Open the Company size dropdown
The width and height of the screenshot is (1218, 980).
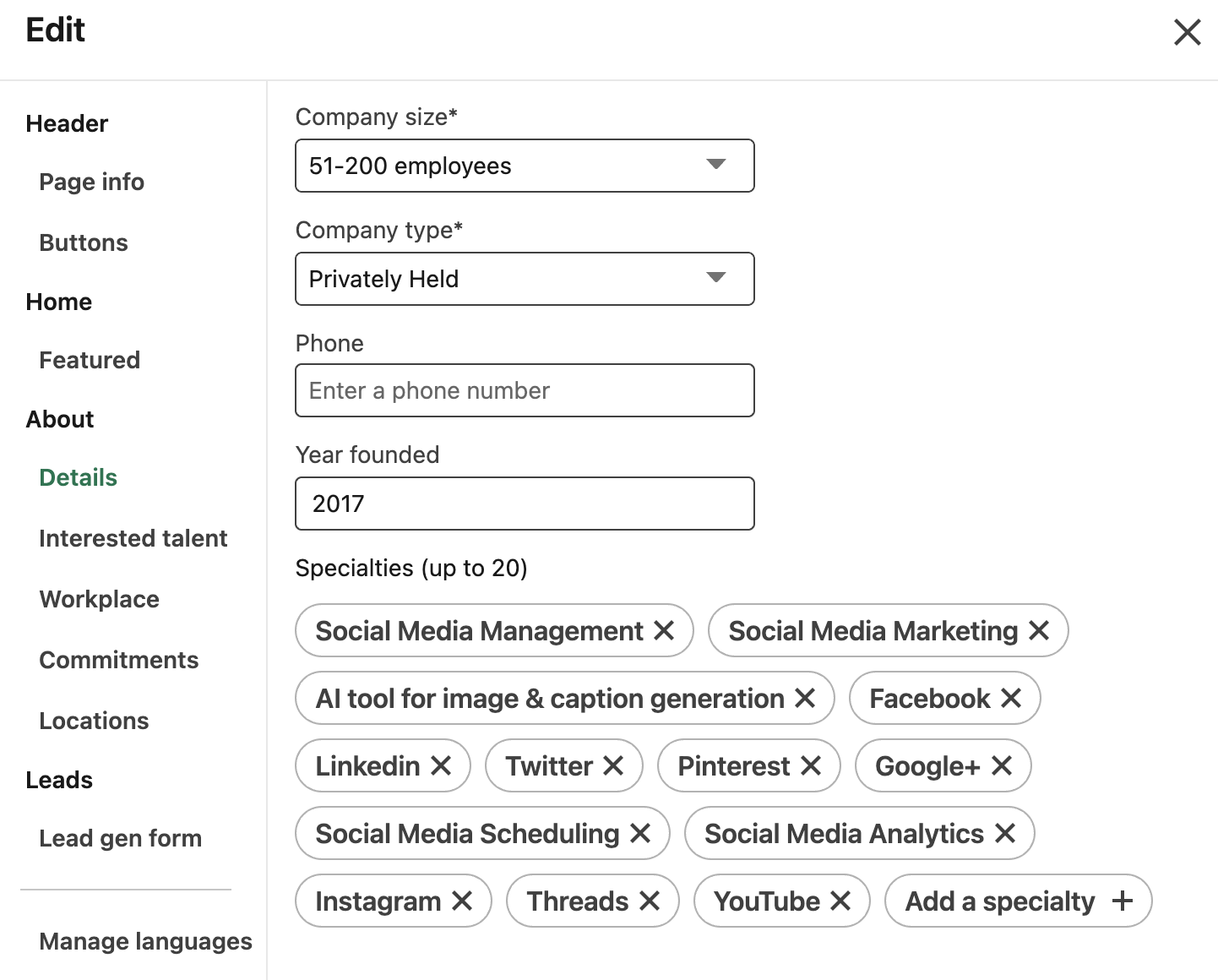(x=525, y=166)
